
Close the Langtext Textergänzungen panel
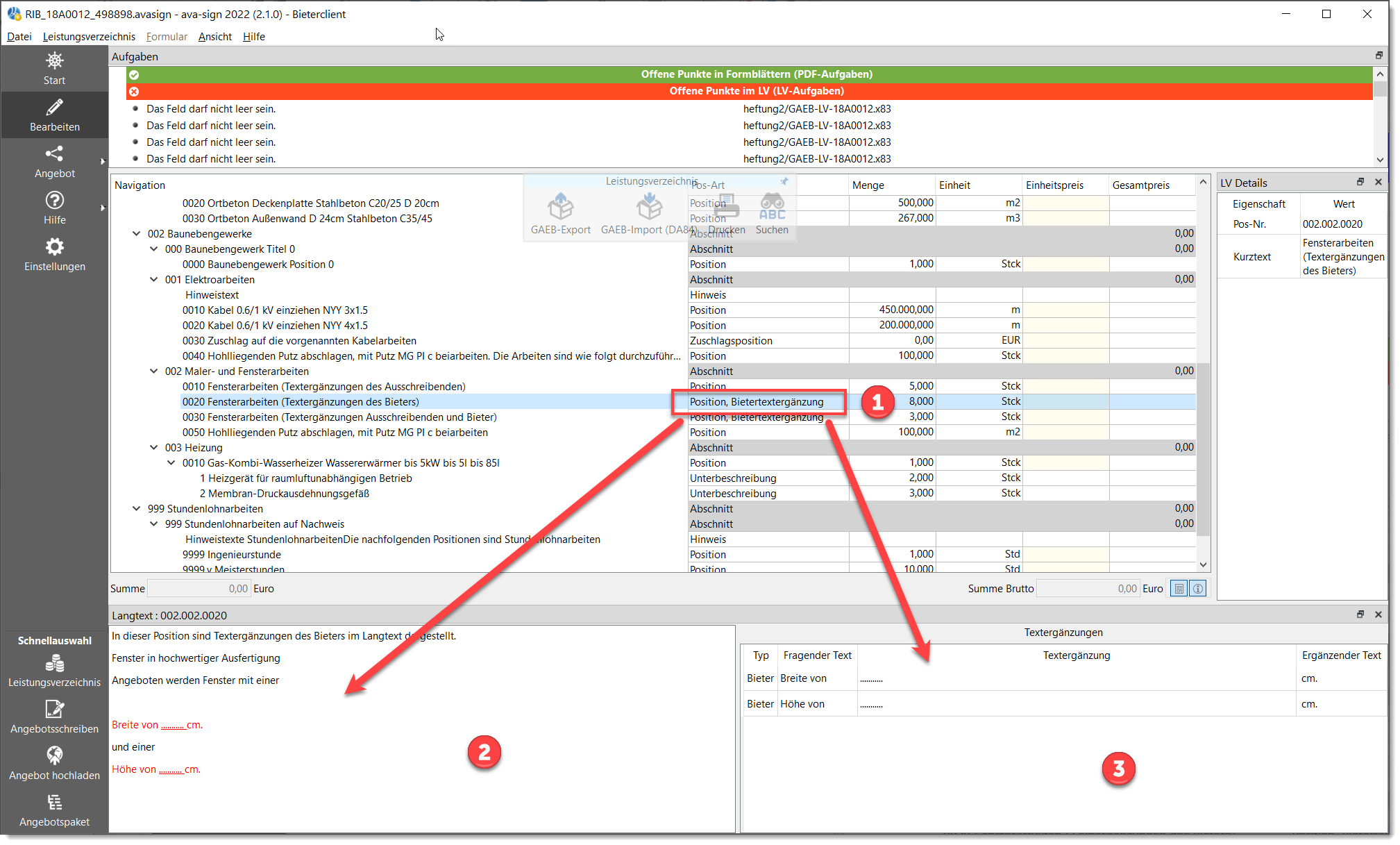tap(1378, 614)
